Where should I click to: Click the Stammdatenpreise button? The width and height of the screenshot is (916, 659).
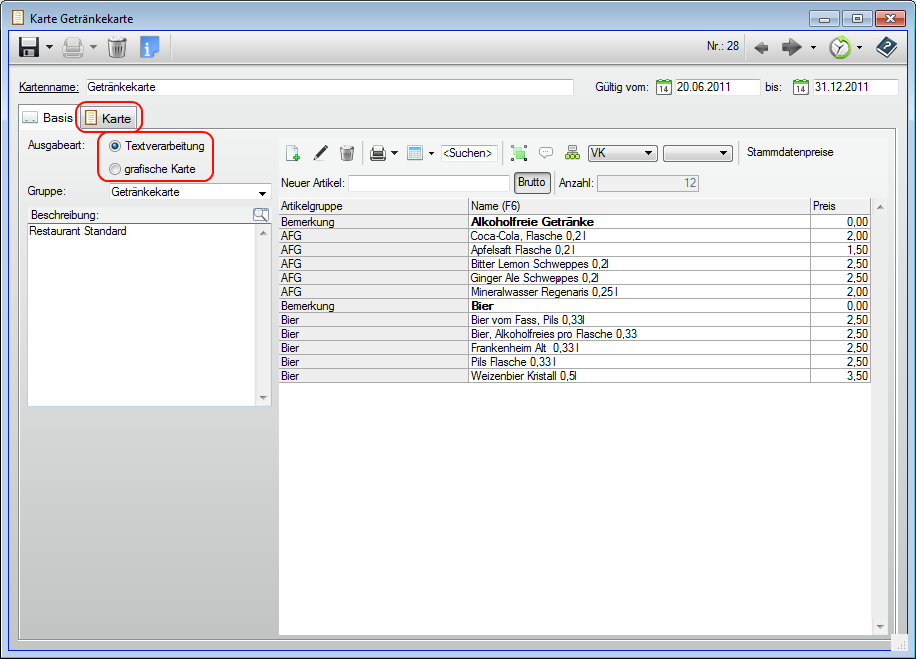790,153
